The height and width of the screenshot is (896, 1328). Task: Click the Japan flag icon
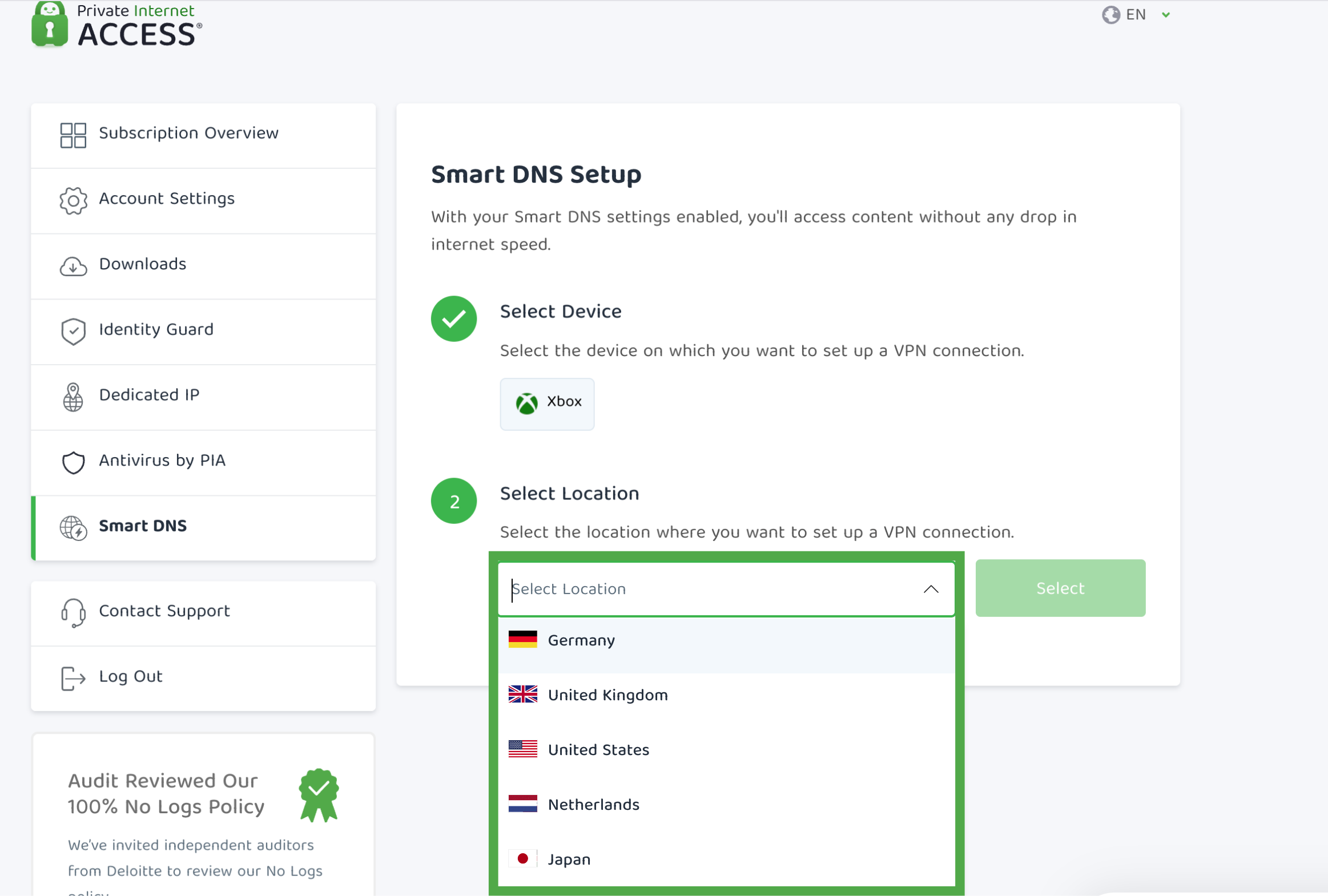tap(522, 859)
